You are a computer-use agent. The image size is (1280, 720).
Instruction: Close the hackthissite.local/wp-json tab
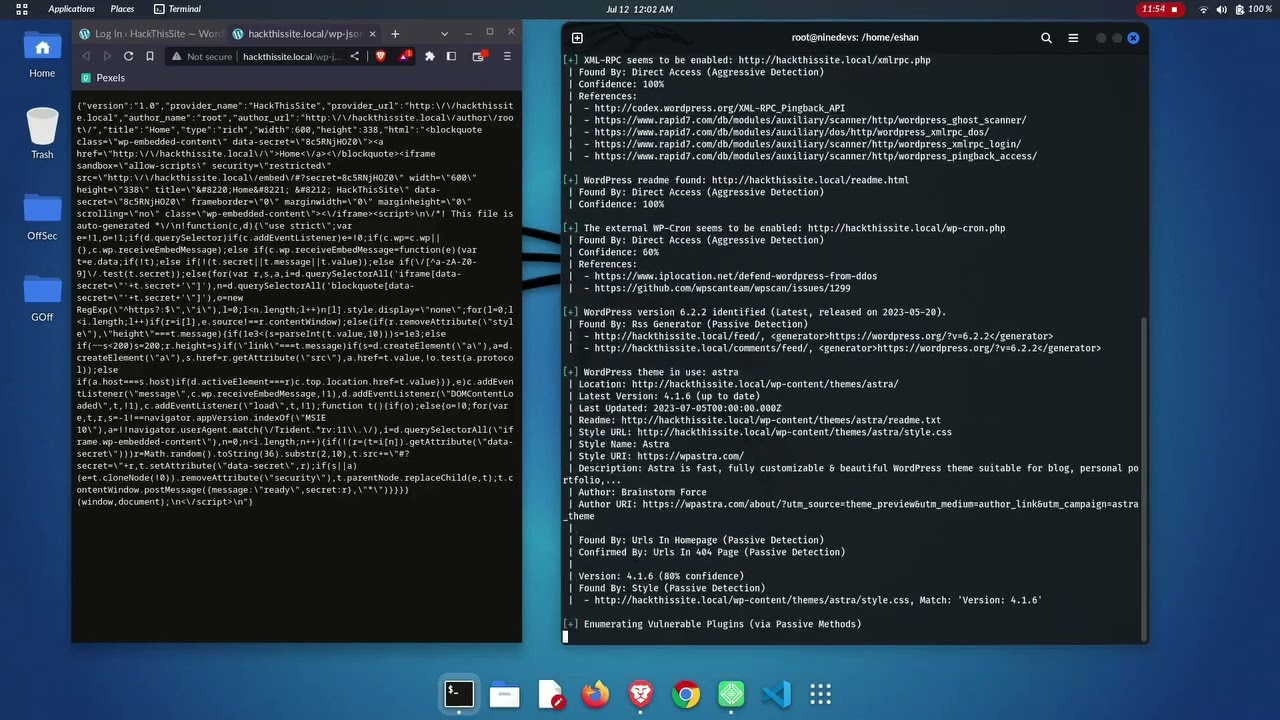(x=374, y=34)
